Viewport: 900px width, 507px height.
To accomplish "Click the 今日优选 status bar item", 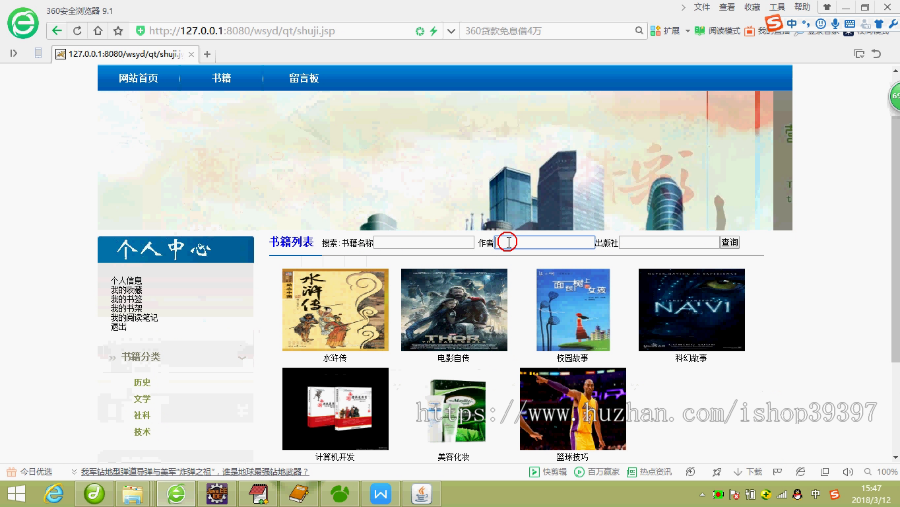I will pyautogui.click(x=29, y=472).
